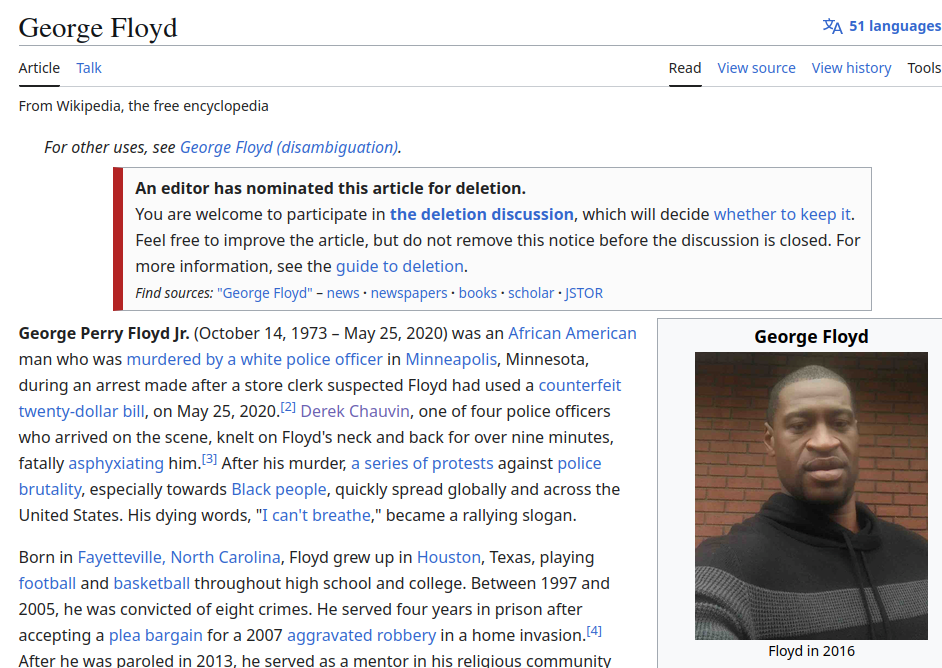Open 'murdered by a white police officer' link

coord(254,359)
